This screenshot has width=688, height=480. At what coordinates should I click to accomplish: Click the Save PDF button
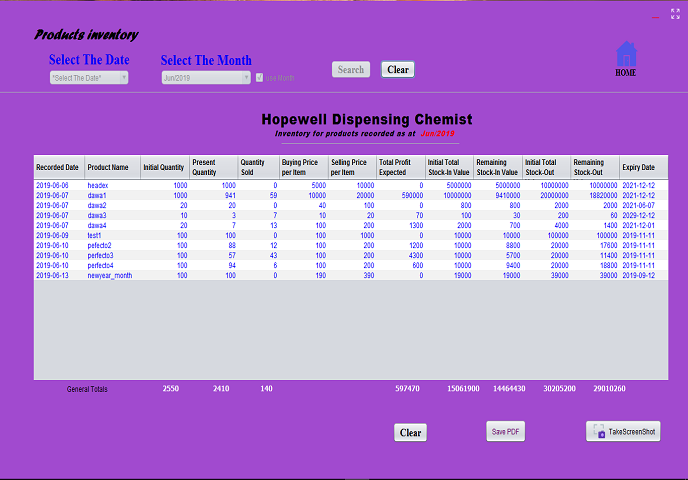pos(505,432)
